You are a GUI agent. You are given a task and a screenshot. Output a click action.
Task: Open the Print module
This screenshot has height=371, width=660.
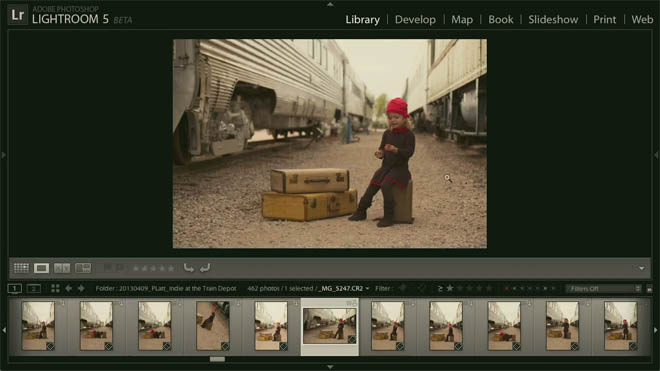[x=604, y=19]
